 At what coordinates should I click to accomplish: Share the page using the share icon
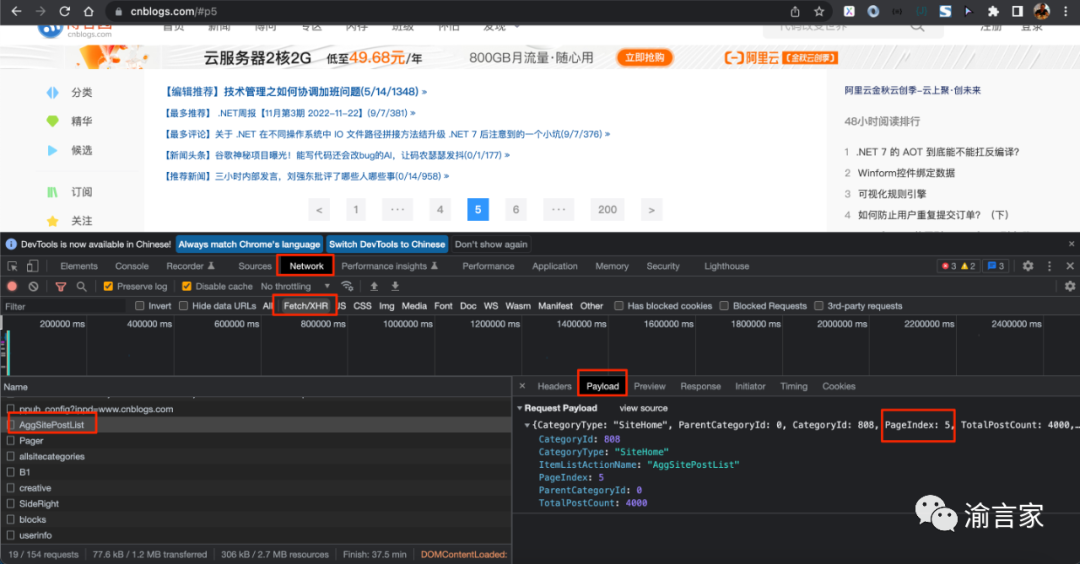[x=795, y=12]
